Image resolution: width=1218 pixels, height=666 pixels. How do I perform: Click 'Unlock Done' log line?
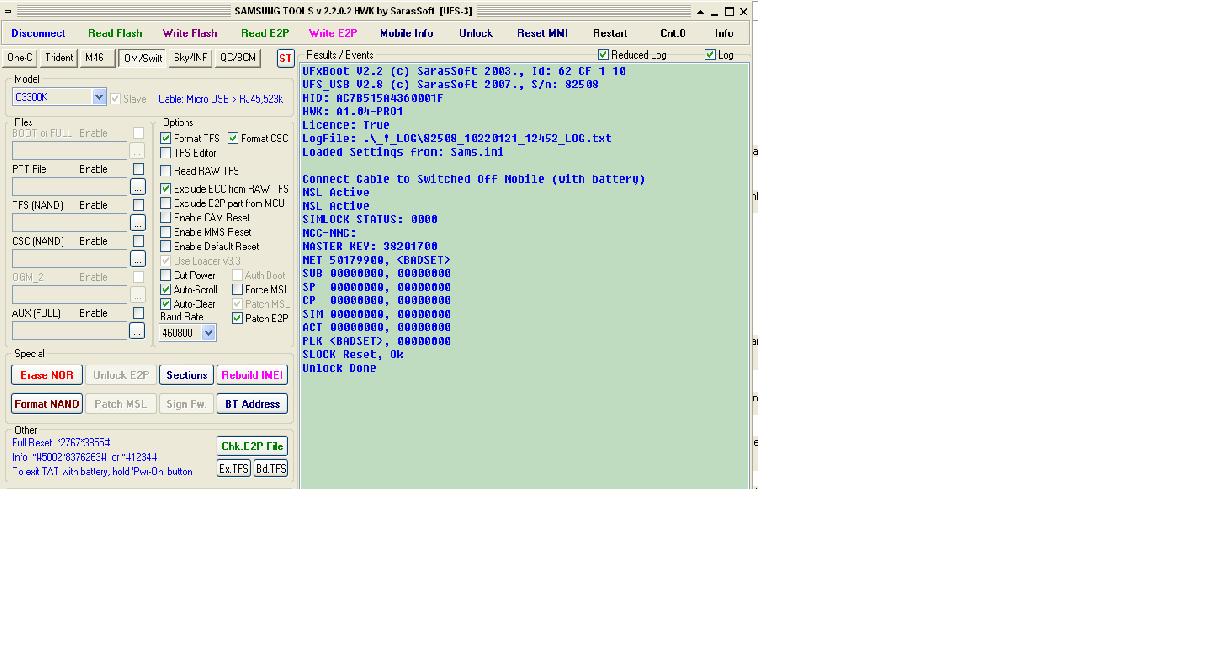(339, 368)
